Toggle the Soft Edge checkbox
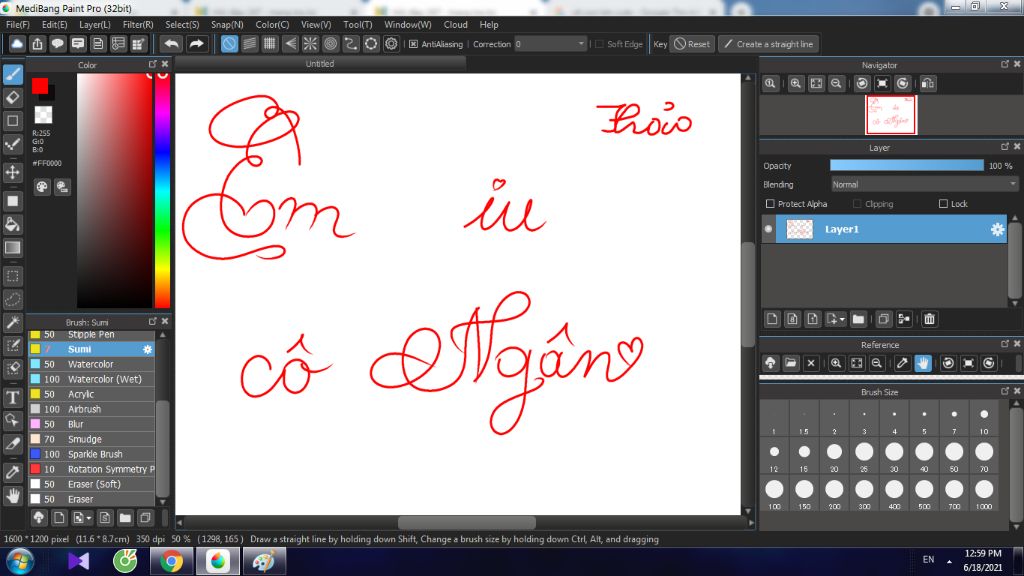 (600, 44)
